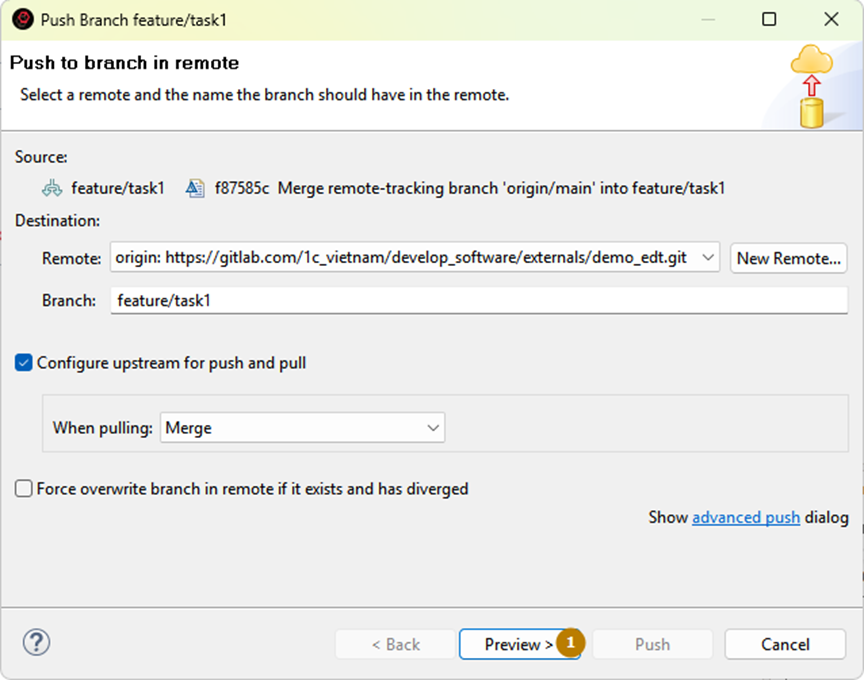Click the branch icon beside feature/task1 source
The height and width of the screenshot is (680, 864).
pyautogui.click(x=52, y=188)
